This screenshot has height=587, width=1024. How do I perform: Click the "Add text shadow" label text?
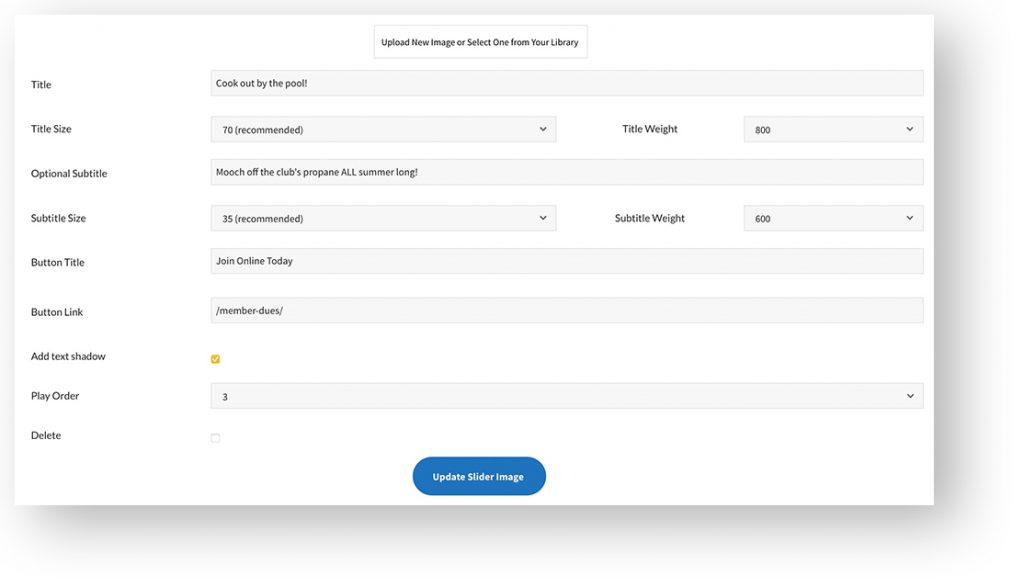pos(68,357)
